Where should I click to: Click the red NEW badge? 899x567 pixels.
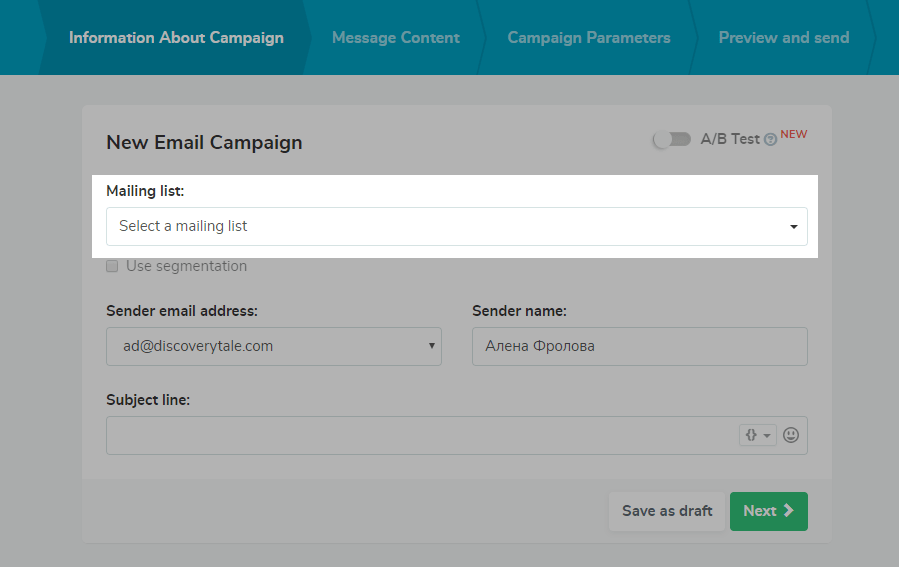pyautogui.click(x=794, y=135)
